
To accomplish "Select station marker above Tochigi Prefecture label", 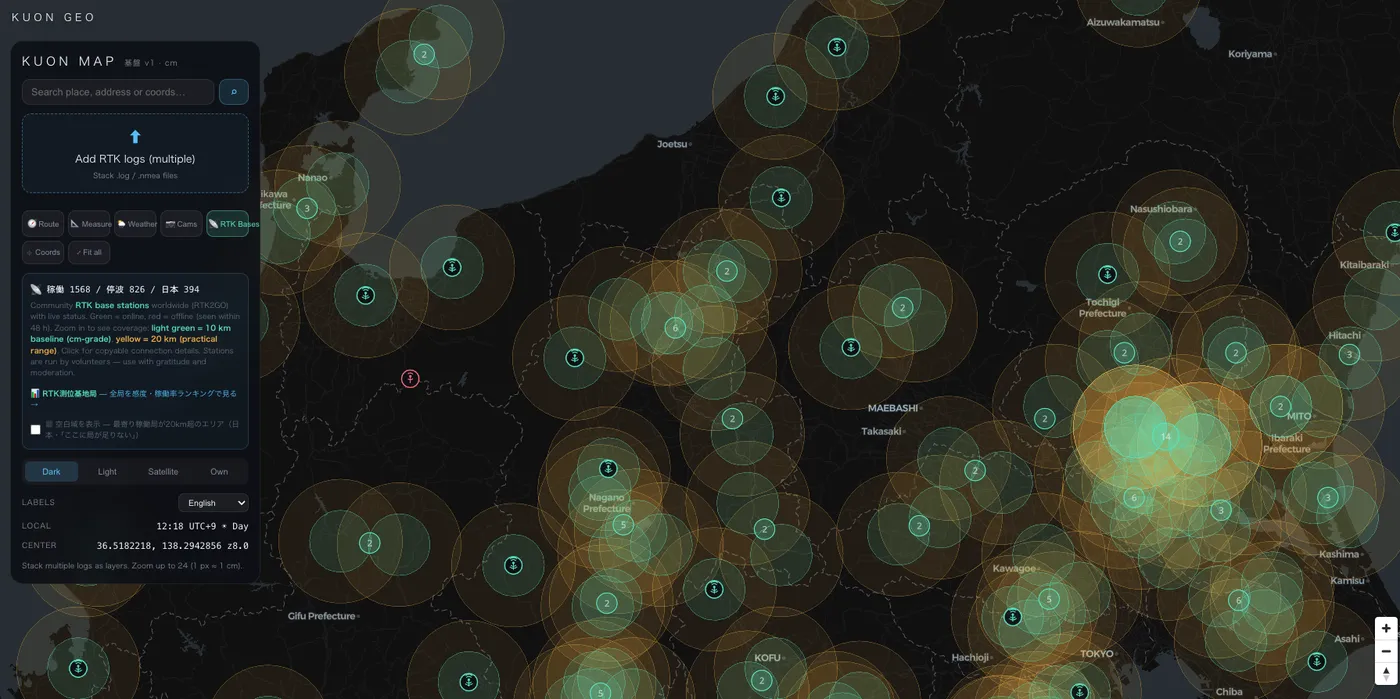I will [1107, 275].
